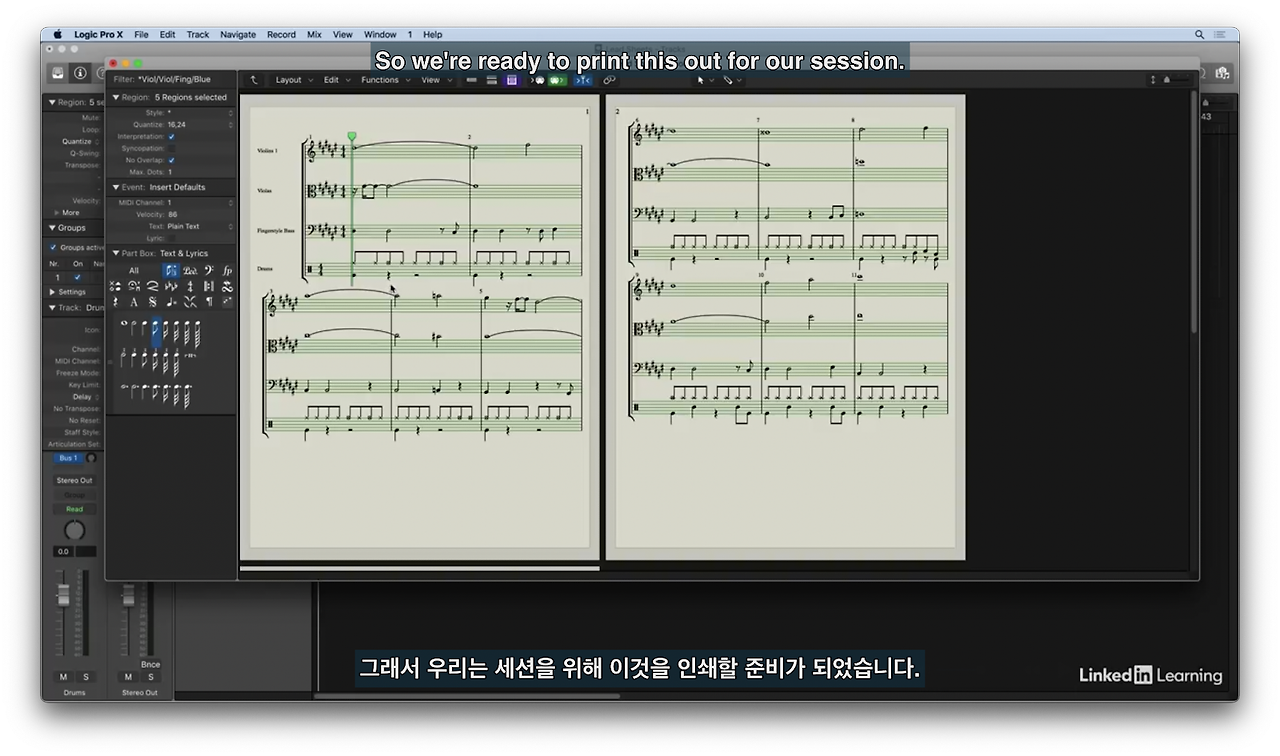
Task: Open the Navigate menu
Action: [238, 34]
